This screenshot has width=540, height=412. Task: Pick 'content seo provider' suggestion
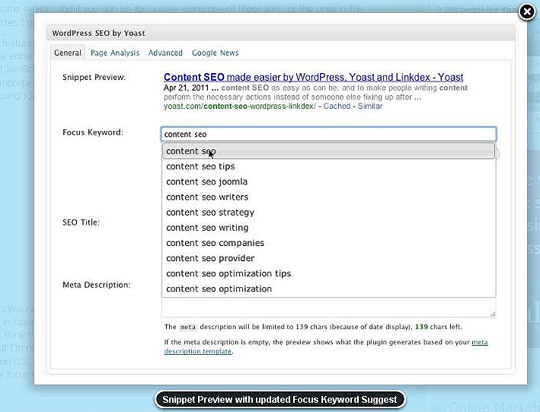pyautogui.click(x=329, y=258)
